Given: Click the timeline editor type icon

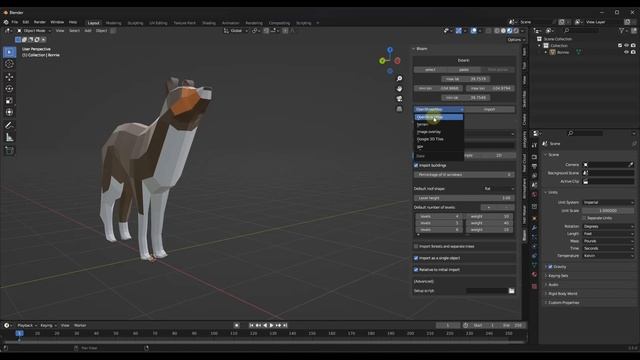Looking at the screenshot, I should pos(7,325).
